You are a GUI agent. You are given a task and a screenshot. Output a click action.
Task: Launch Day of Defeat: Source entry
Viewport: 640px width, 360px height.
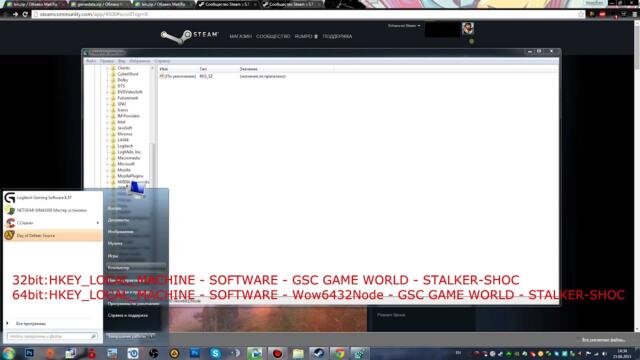53,236
